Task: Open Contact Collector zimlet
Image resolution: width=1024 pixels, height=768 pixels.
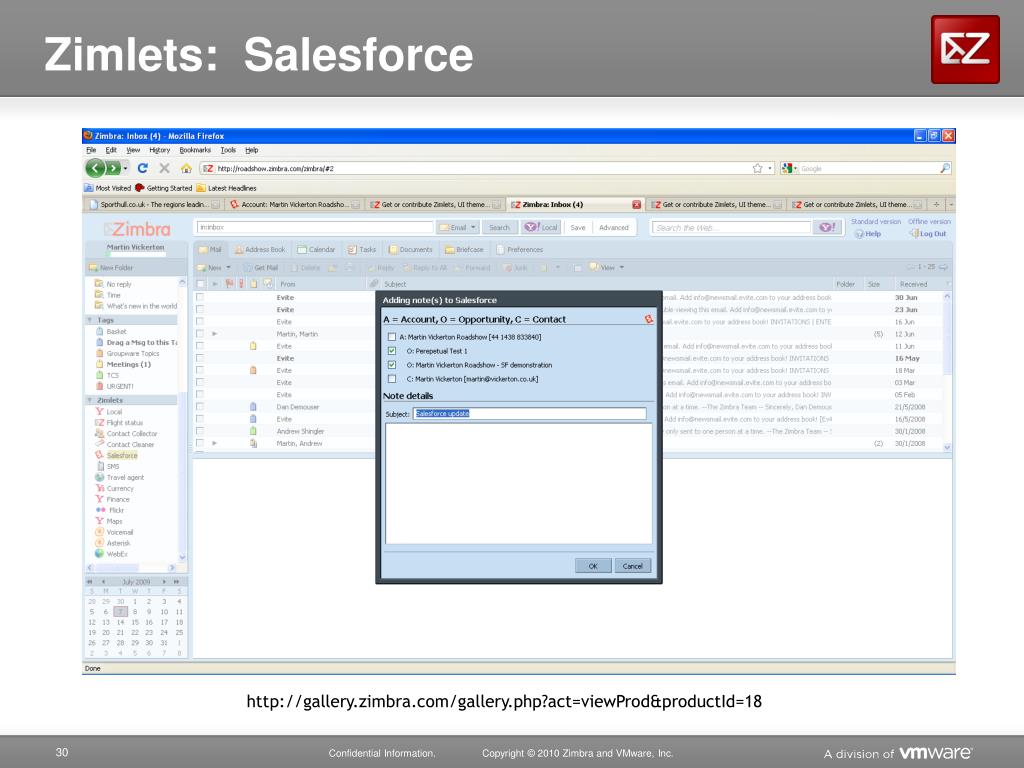Action: (x=131, y=434)
